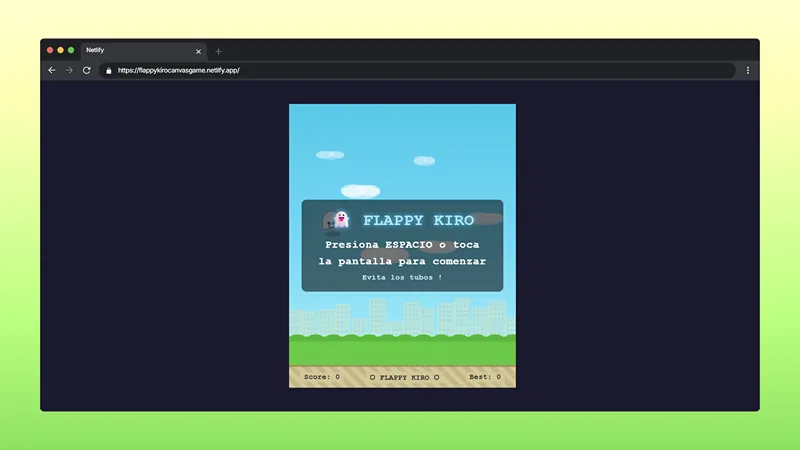The height and width of the screenshot is (450, 800).
Task: Click the FLAPPY KIRO title text
Action: tap(418, 220)
